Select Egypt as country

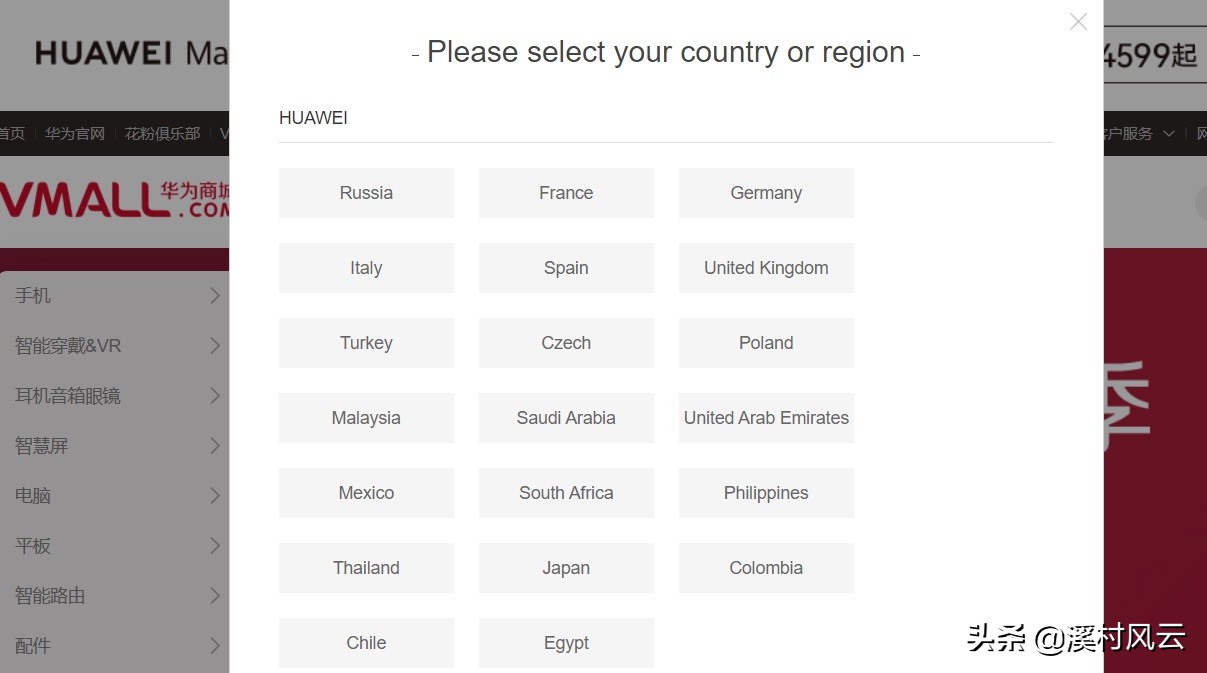coord(566,643)
